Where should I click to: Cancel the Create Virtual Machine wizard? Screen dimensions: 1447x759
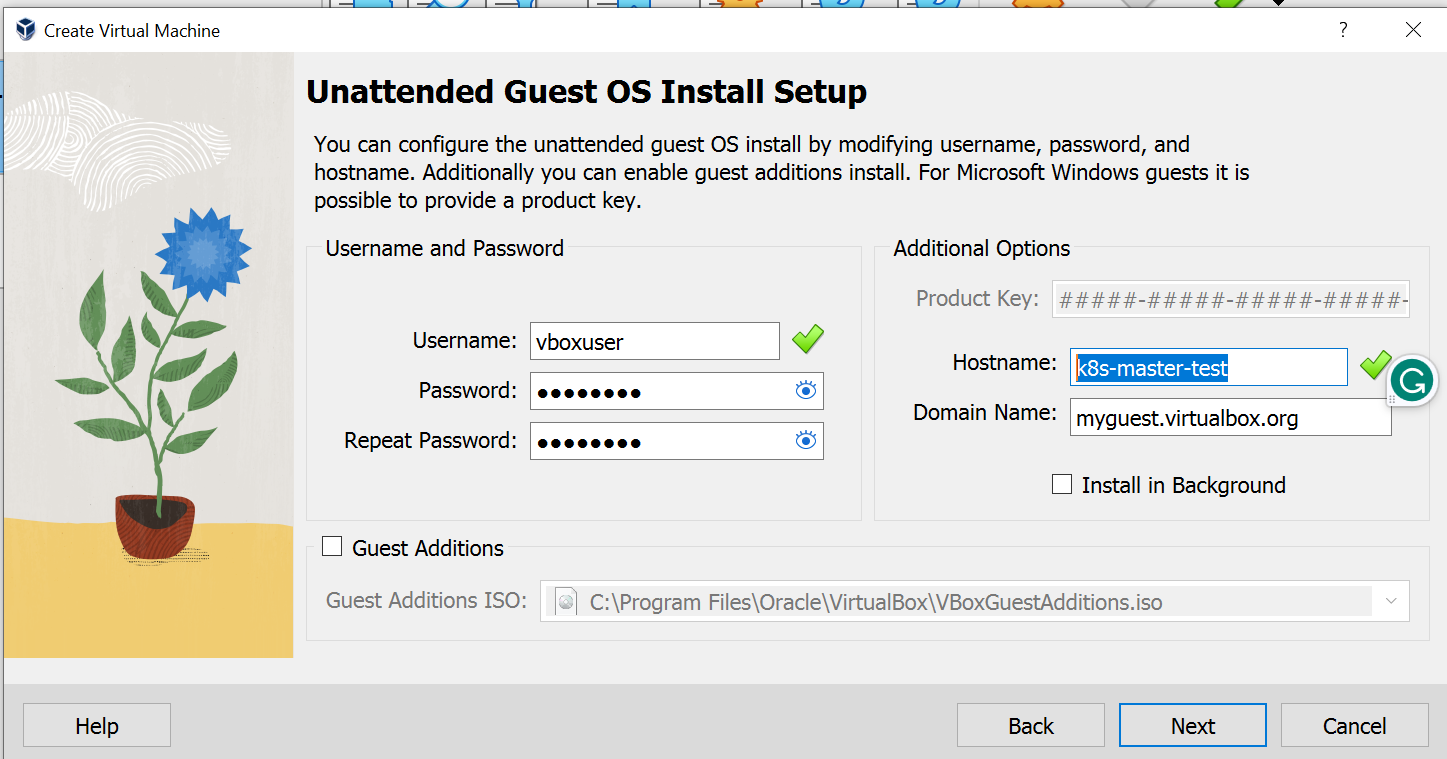(x=1354, y=726)
